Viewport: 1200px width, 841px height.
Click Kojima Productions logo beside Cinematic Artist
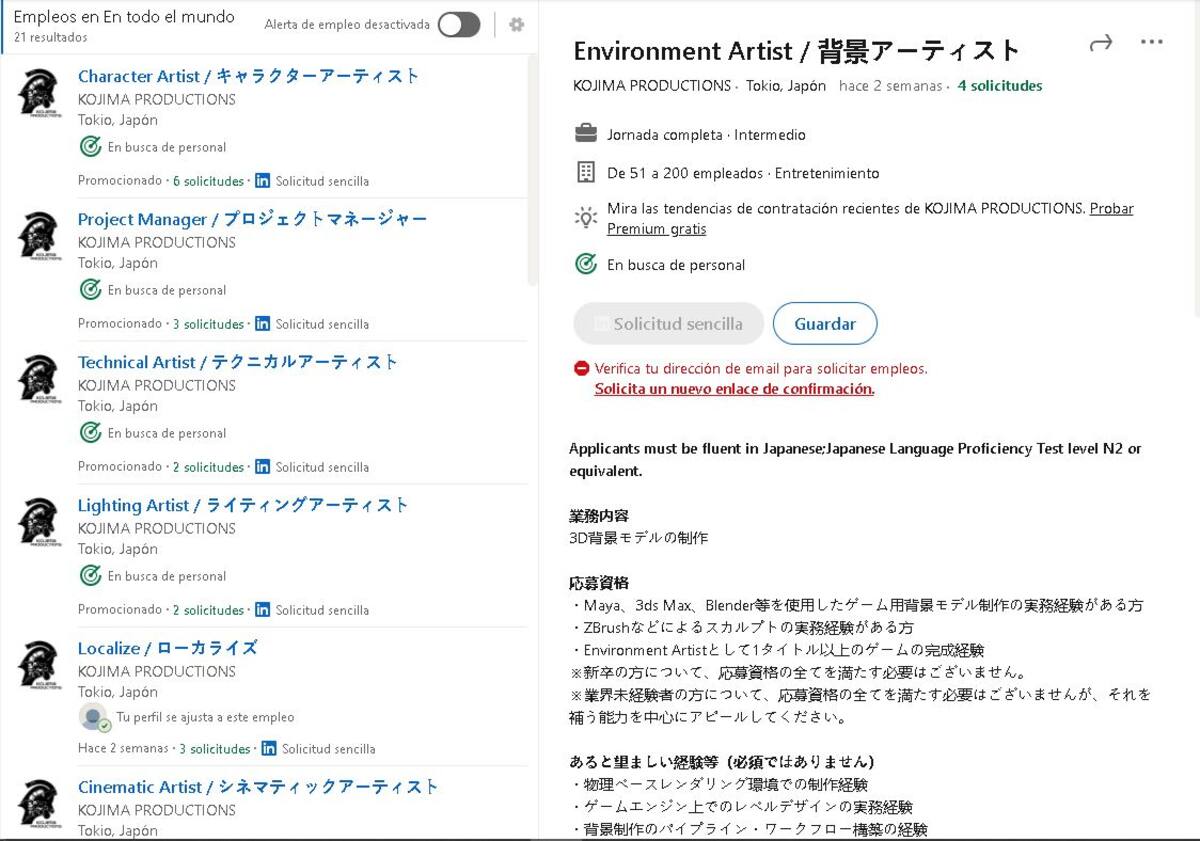pyautogui.click(x=39, y=803)
